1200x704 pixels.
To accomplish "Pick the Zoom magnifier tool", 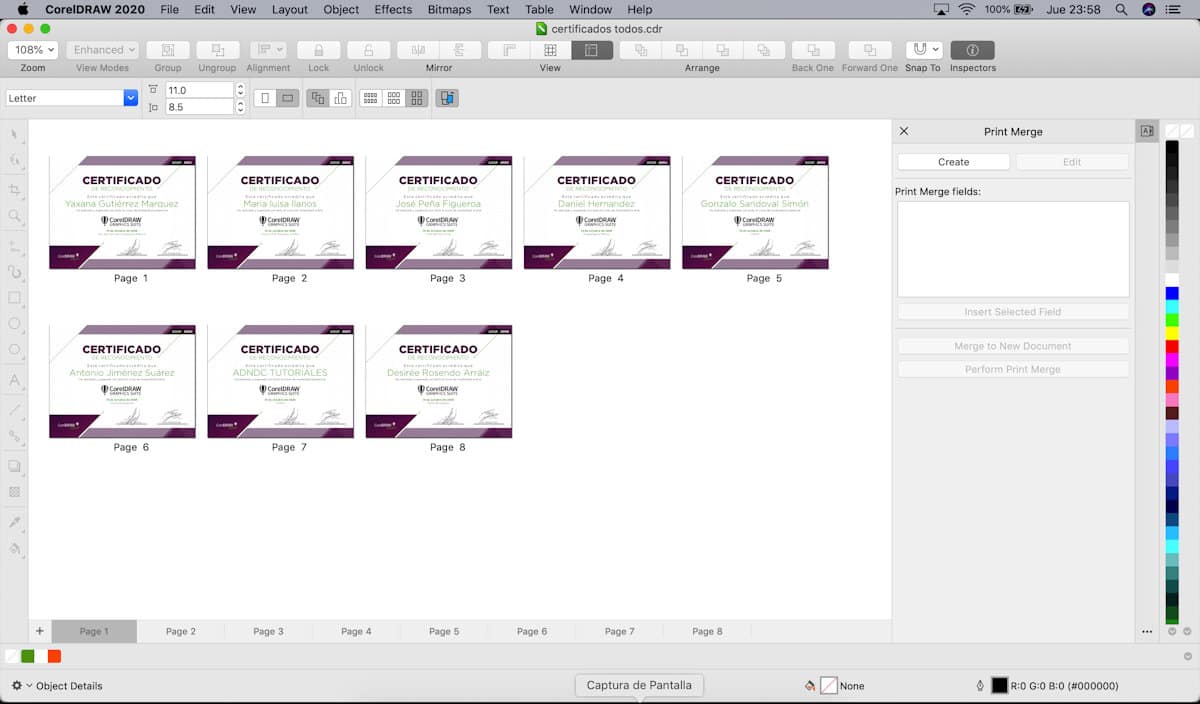I will [x=15, y=216].
